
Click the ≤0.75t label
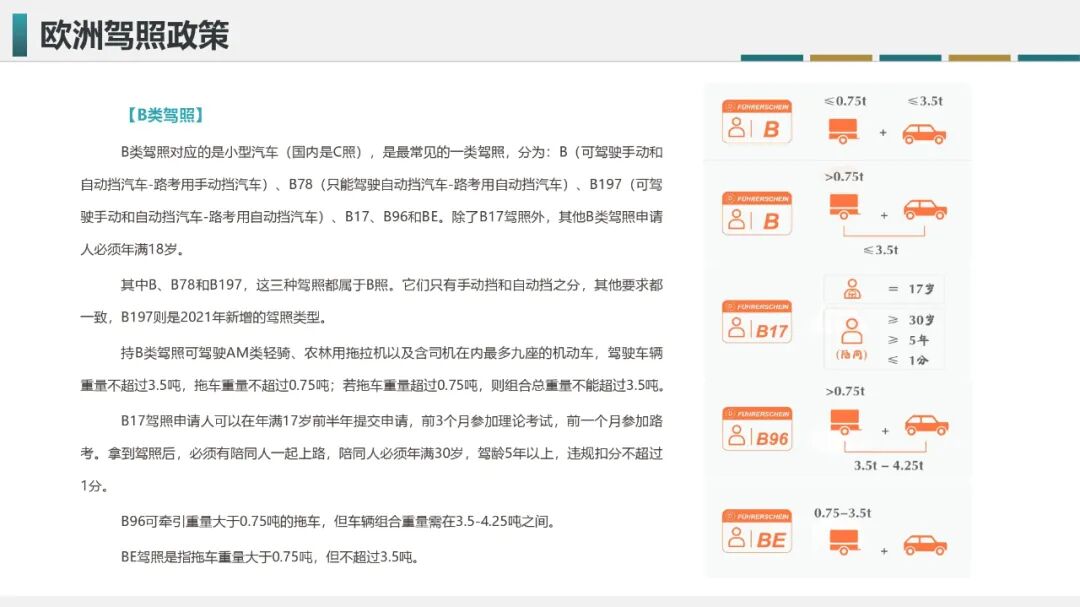844,101
